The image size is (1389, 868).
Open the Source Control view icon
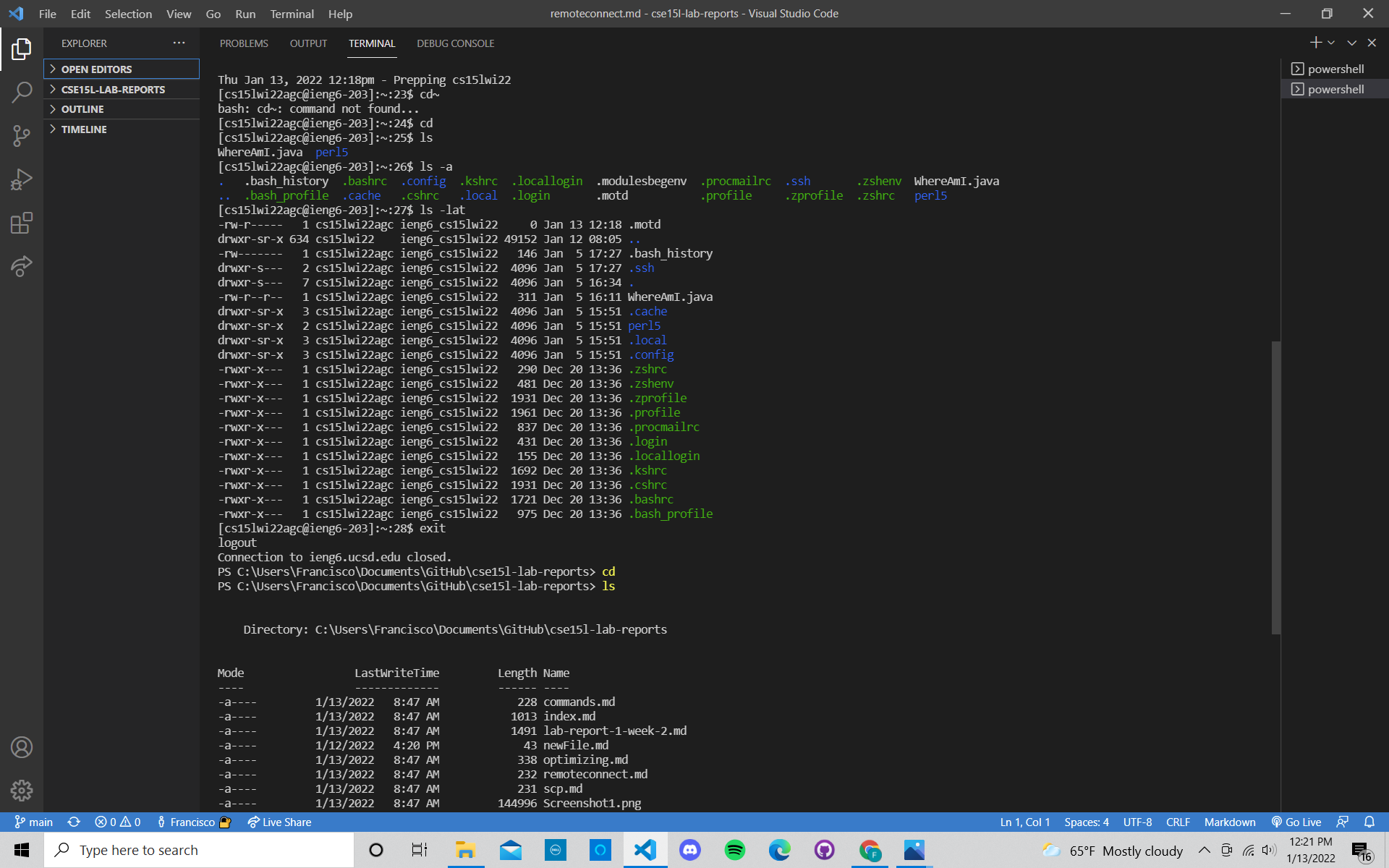point(22,136)
